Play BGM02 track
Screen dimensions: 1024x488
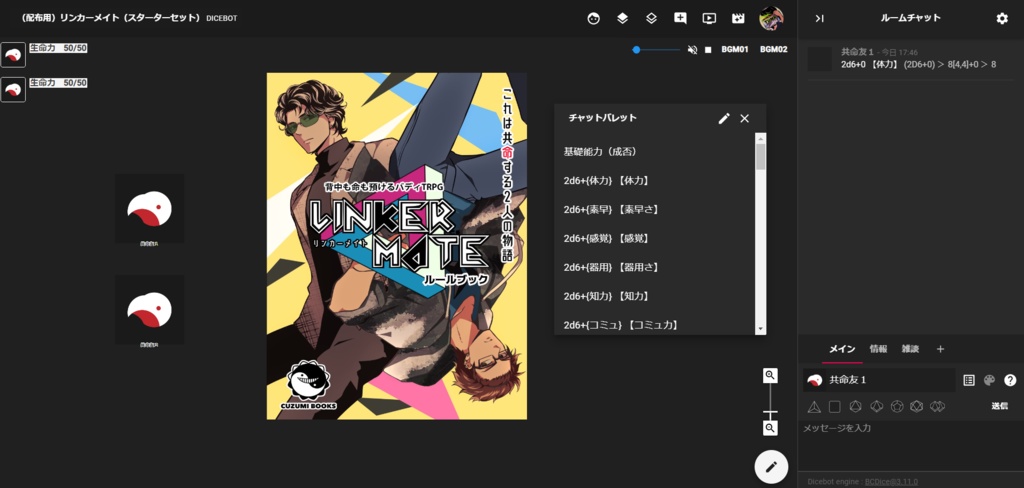(773, 50)
